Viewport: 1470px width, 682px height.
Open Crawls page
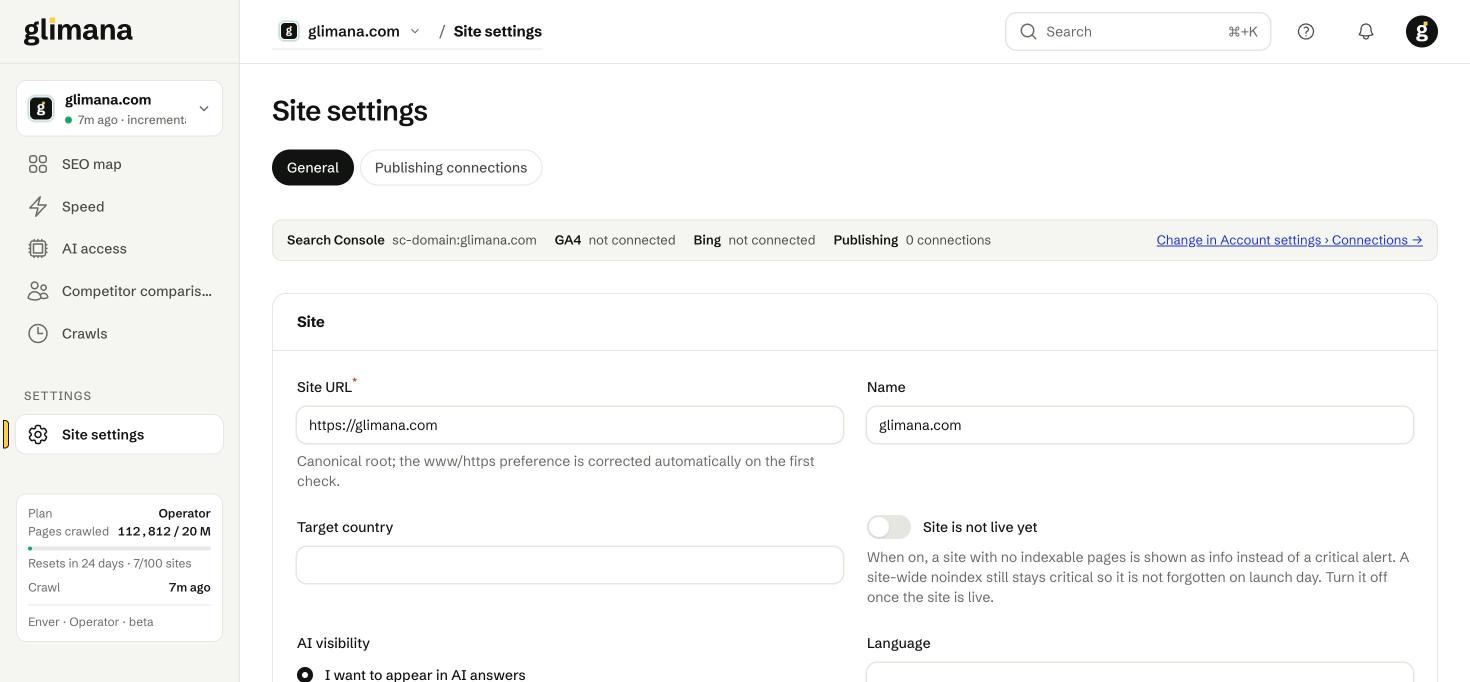[119, 333]
